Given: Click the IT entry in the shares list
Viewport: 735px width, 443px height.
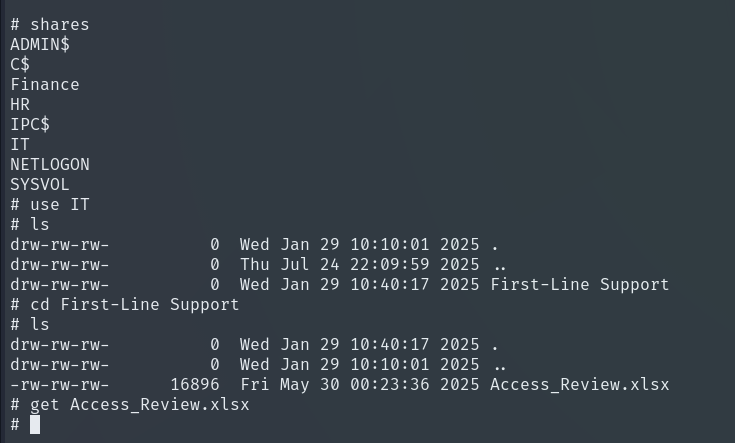Looking at the screenshot, I should [20, 144].
